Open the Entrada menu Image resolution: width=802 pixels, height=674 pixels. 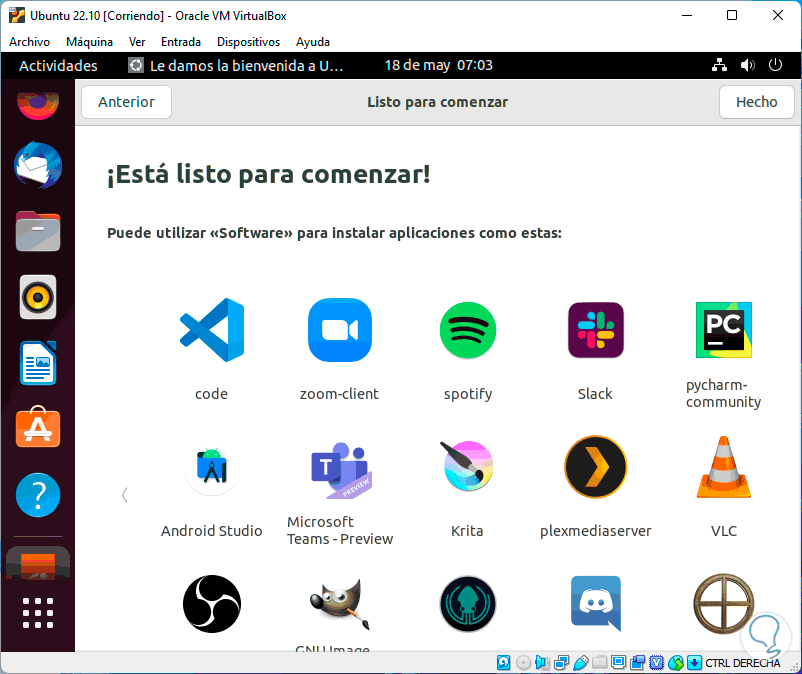click(181, 42)
